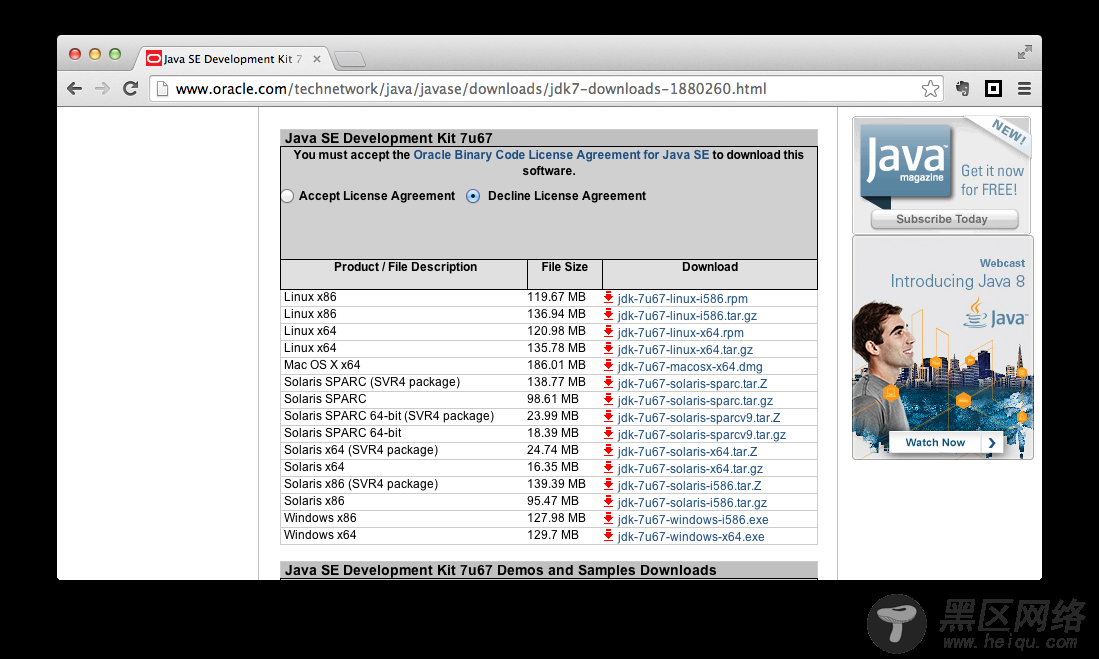1099x659 pixels.
Task: Download jdk-7u67-linux-x64.tar.gz link
Action: pyautogui.click(x=685, y=350)
